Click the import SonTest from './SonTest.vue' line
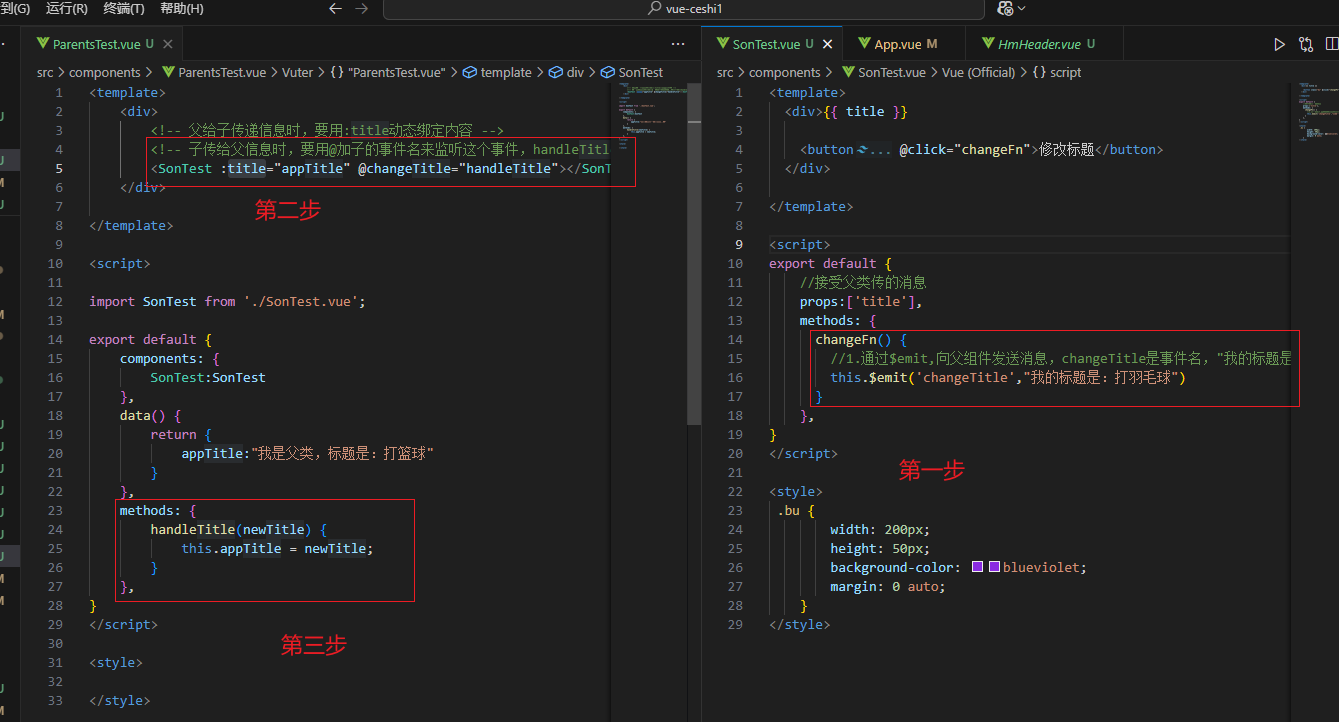 (x=227, y=301)
